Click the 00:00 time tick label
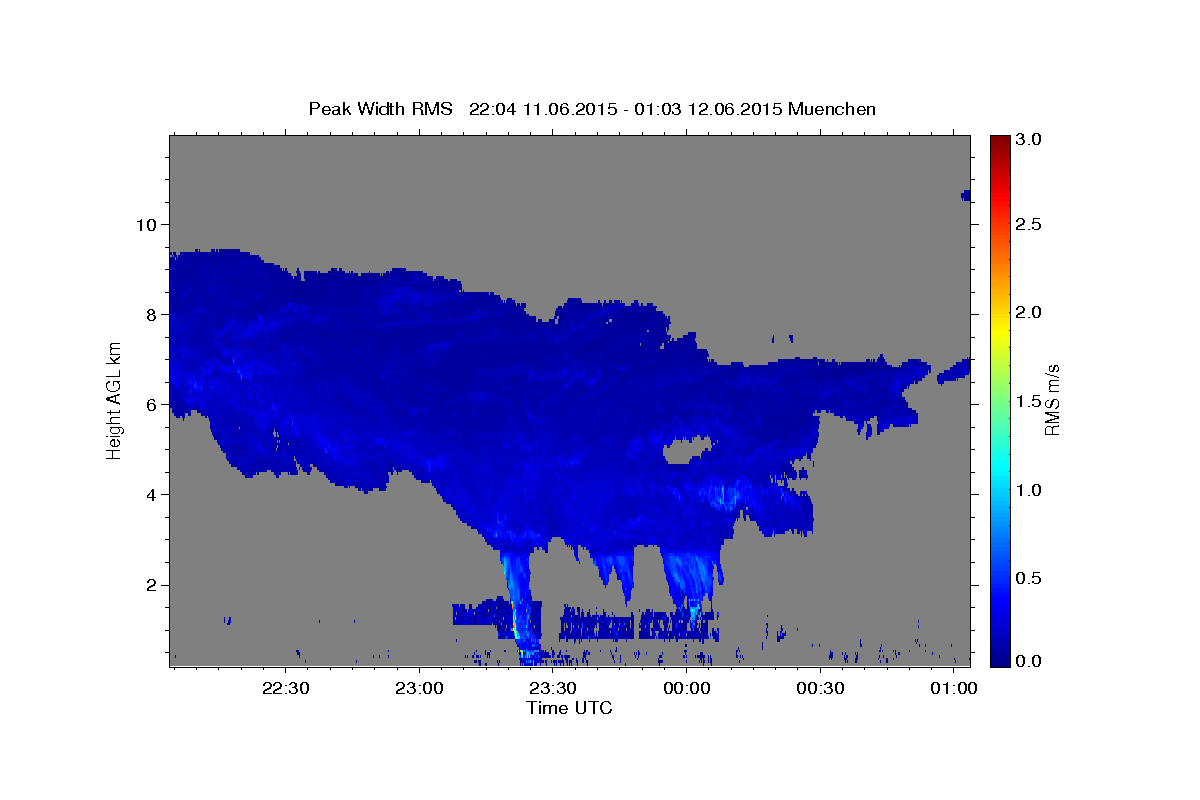The width and height of the screenshot is (1200, 800). pyautogui.click(x=688, y=688)
